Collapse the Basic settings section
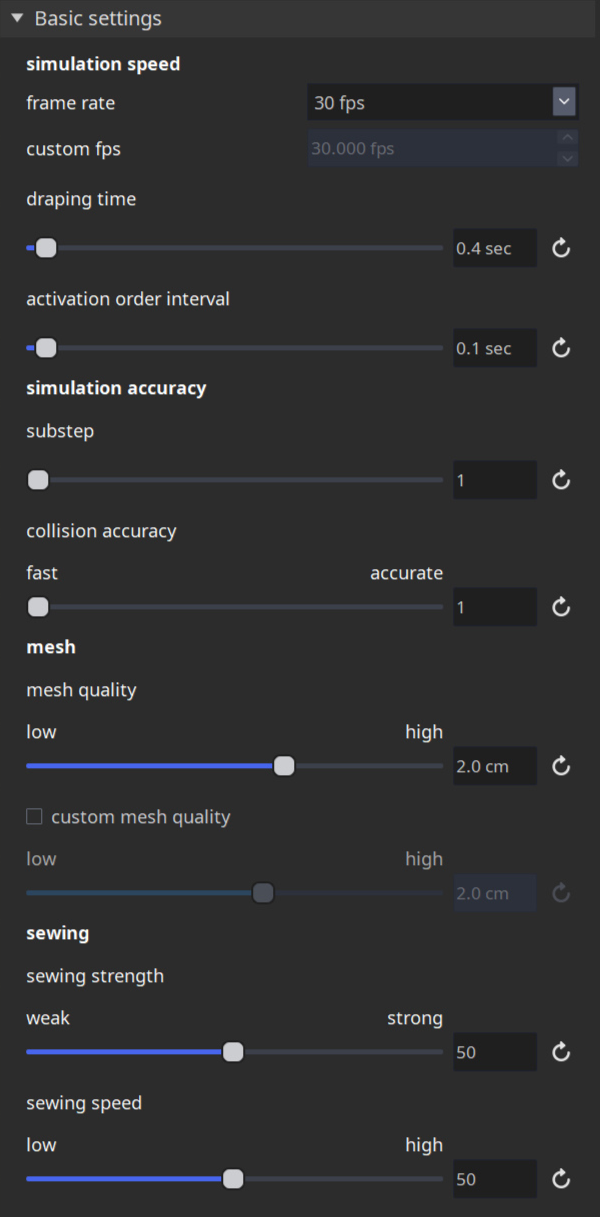 coord(19,18)
